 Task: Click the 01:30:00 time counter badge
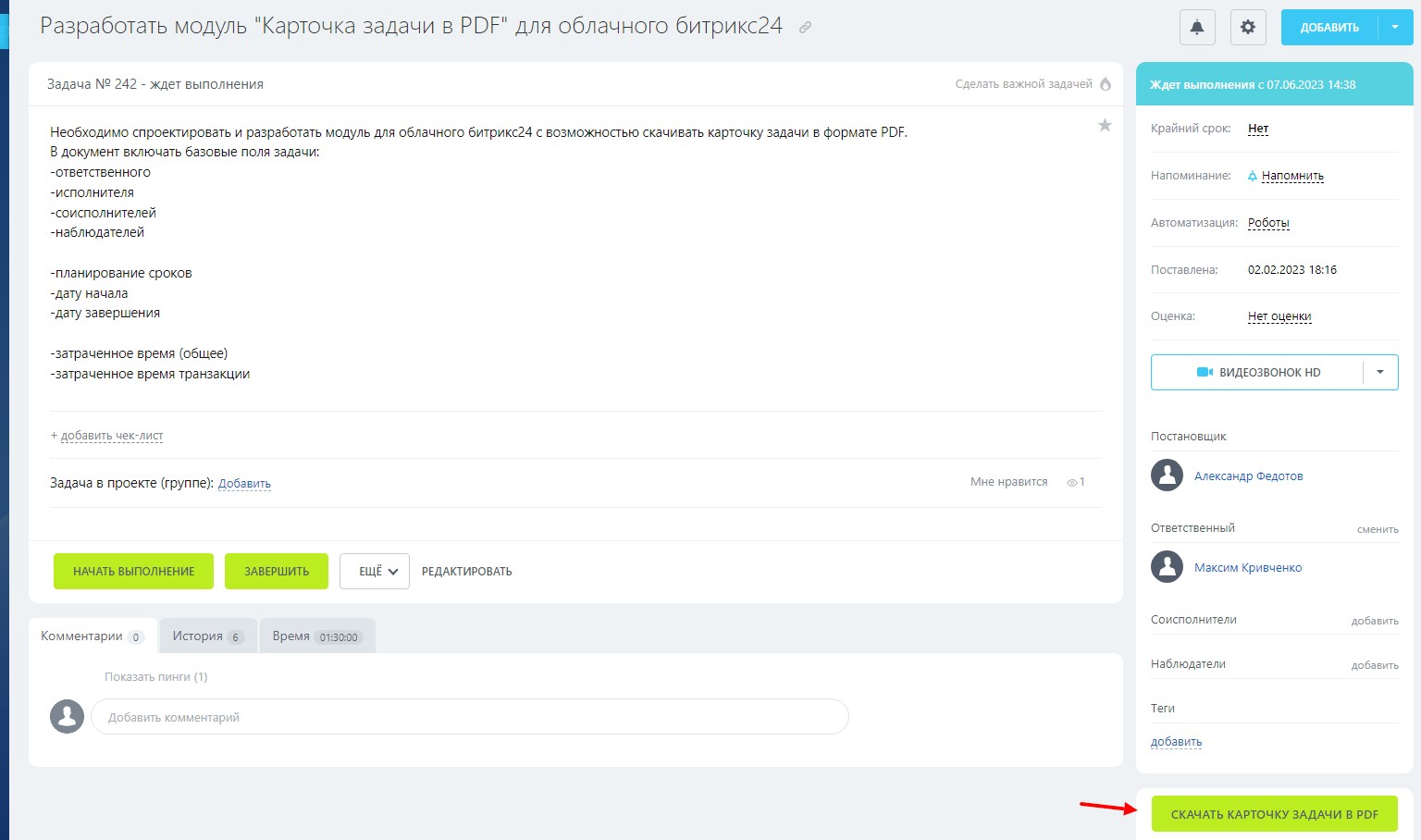coord(339,637)
